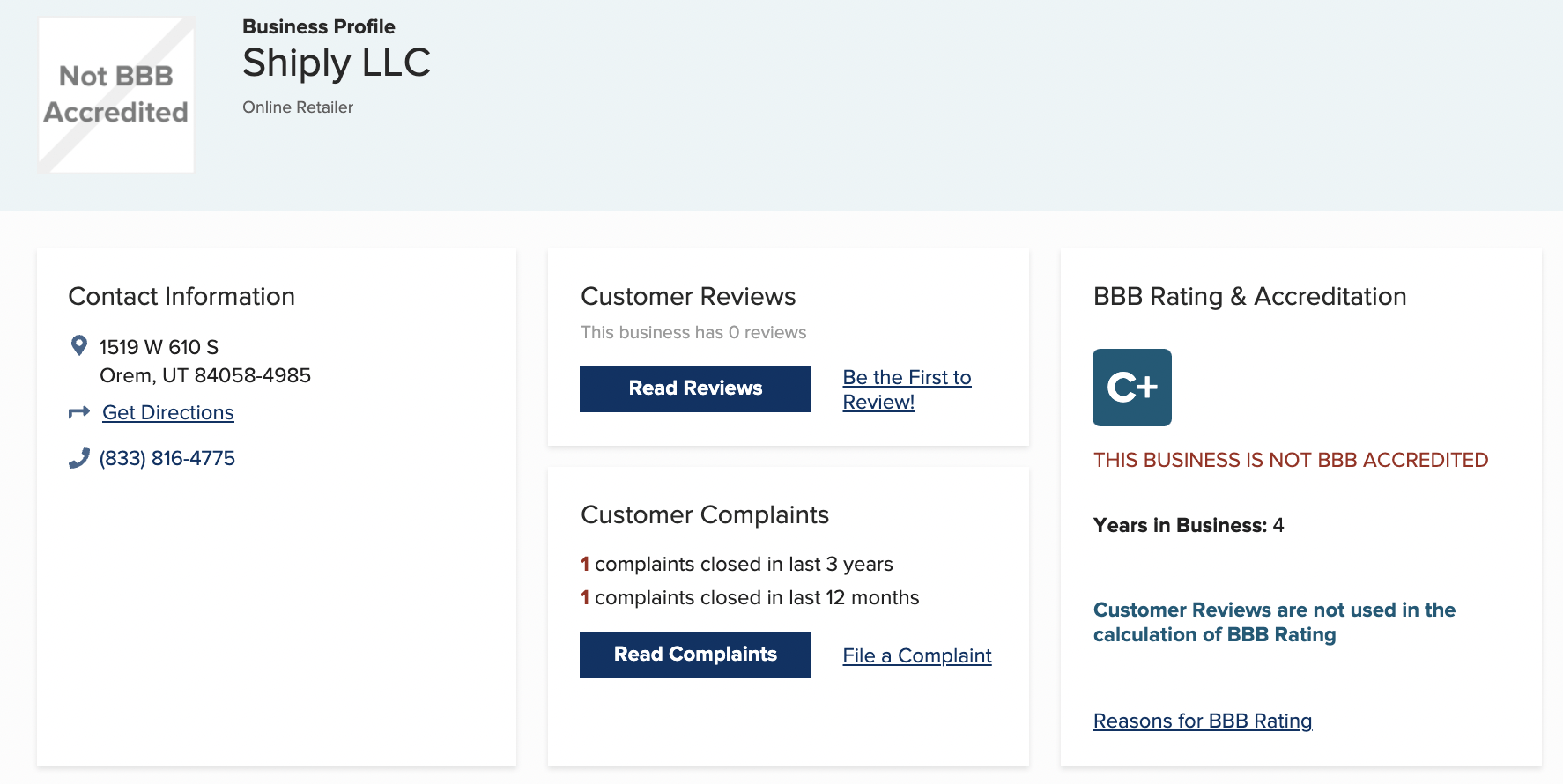Image resolution: width=1563 pixels, height=784 pixels.
Task: Click the Customer Complaints heading
Action: 704,514
